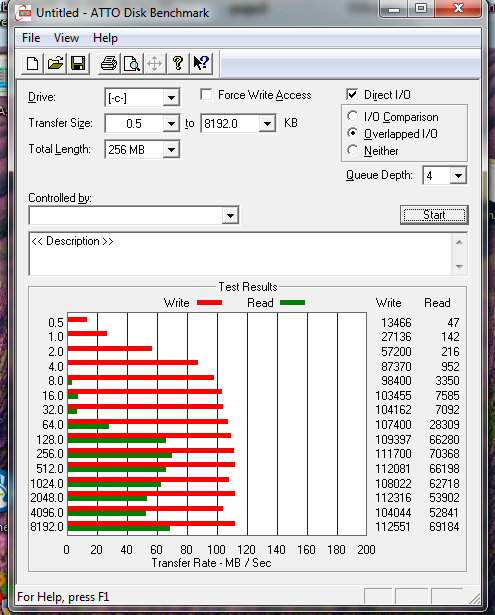
Task: Enable the Force Write Access checkbox
Action: point(206,95)
